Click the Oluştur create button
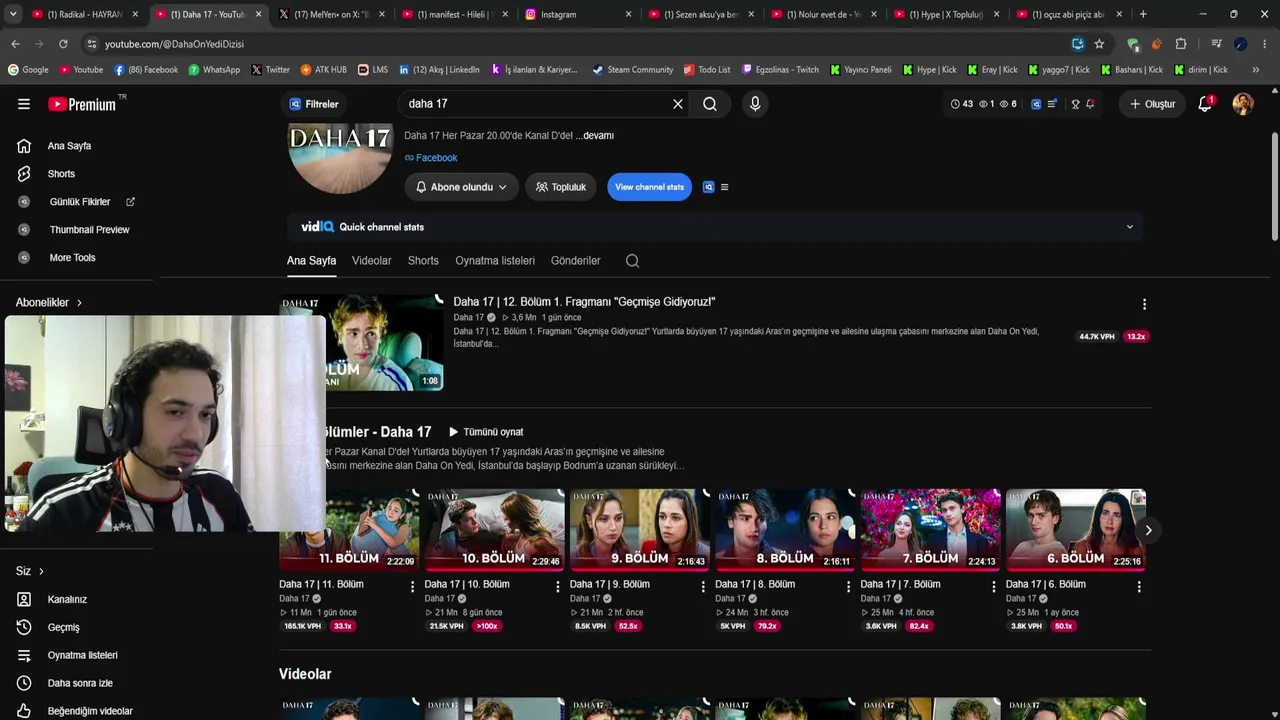1280x720 pixels. 1153,104
